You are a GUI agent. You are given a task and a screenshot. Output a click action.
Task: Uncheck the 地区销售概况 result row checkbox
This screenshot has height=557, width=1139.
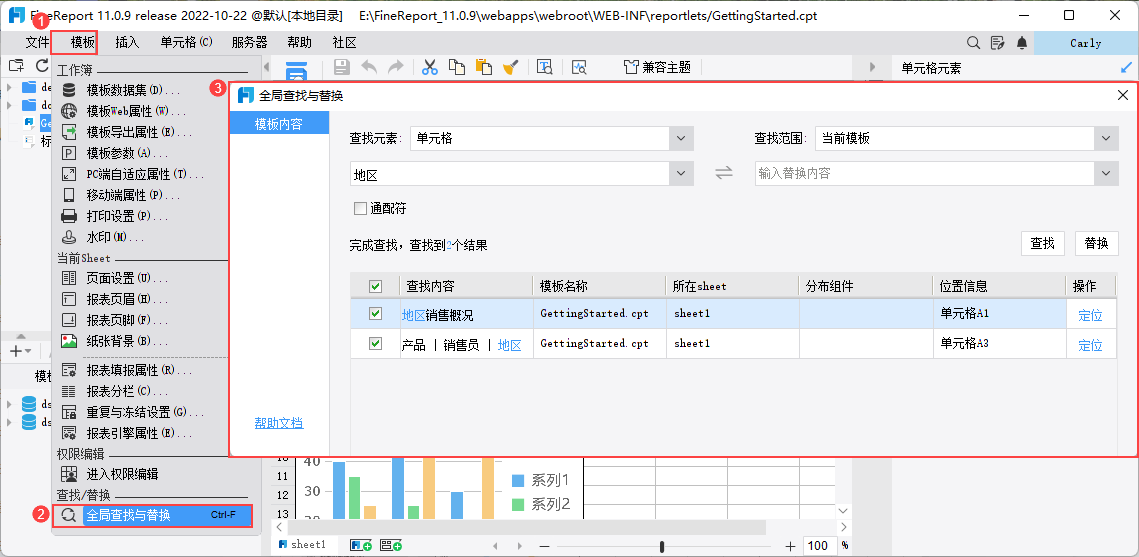pyautogui.click(x=376, y=314)
